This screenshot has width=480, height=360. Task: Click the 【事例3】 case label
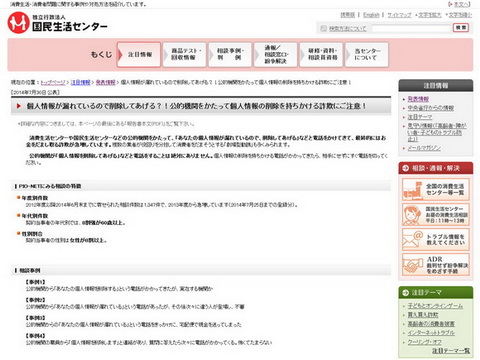(x=35, y=318)
